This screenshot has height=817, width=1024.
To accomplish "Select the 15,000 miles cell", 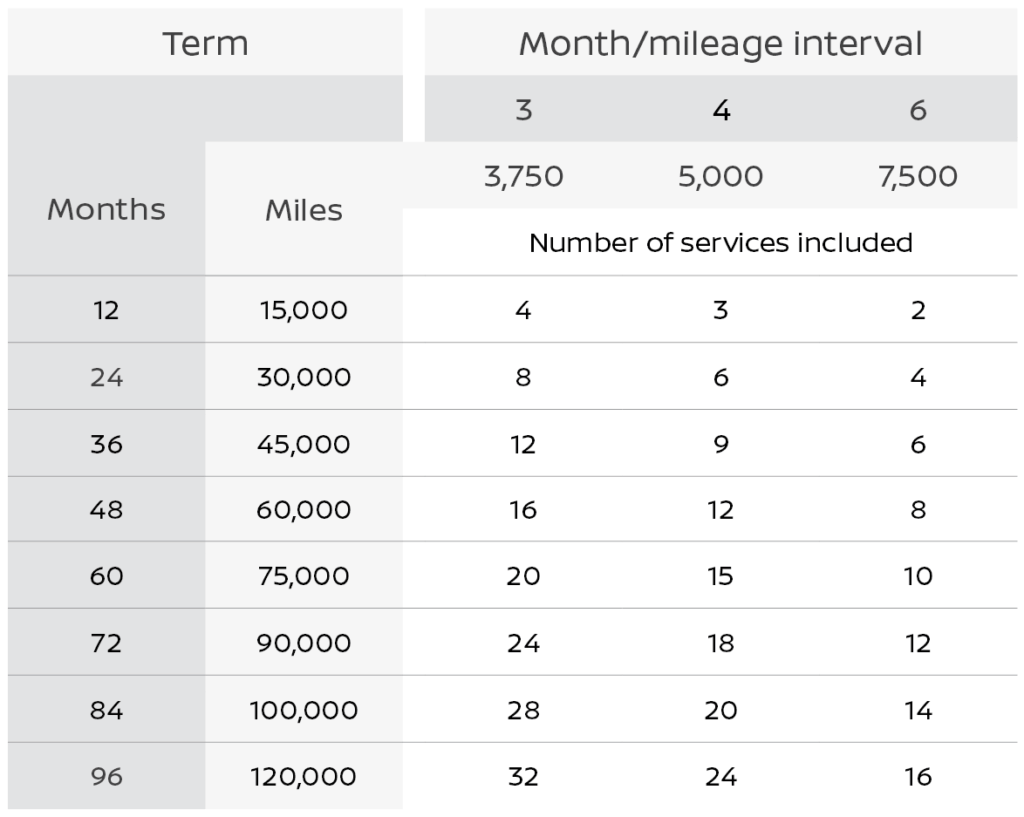I will pos(304,310).
